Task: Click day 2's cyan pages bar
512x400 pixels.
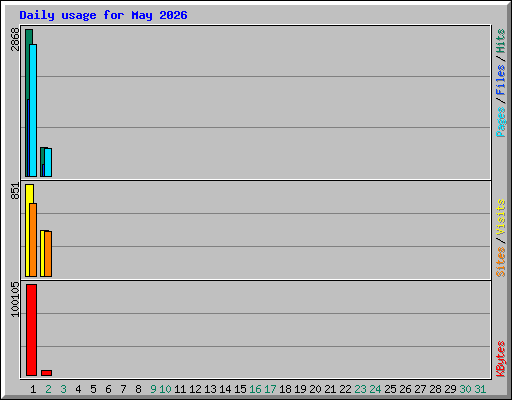Action: (48, 162)
